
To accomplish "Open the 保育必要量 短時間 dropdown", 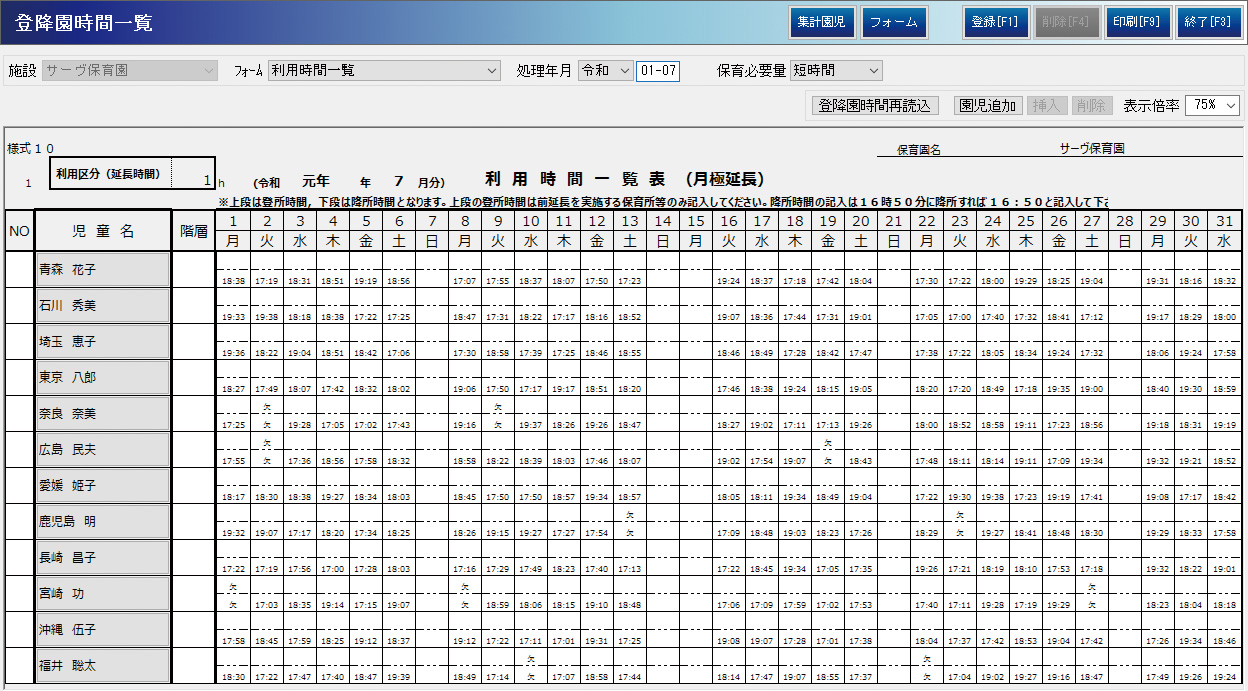I will (x=835, y=70).
